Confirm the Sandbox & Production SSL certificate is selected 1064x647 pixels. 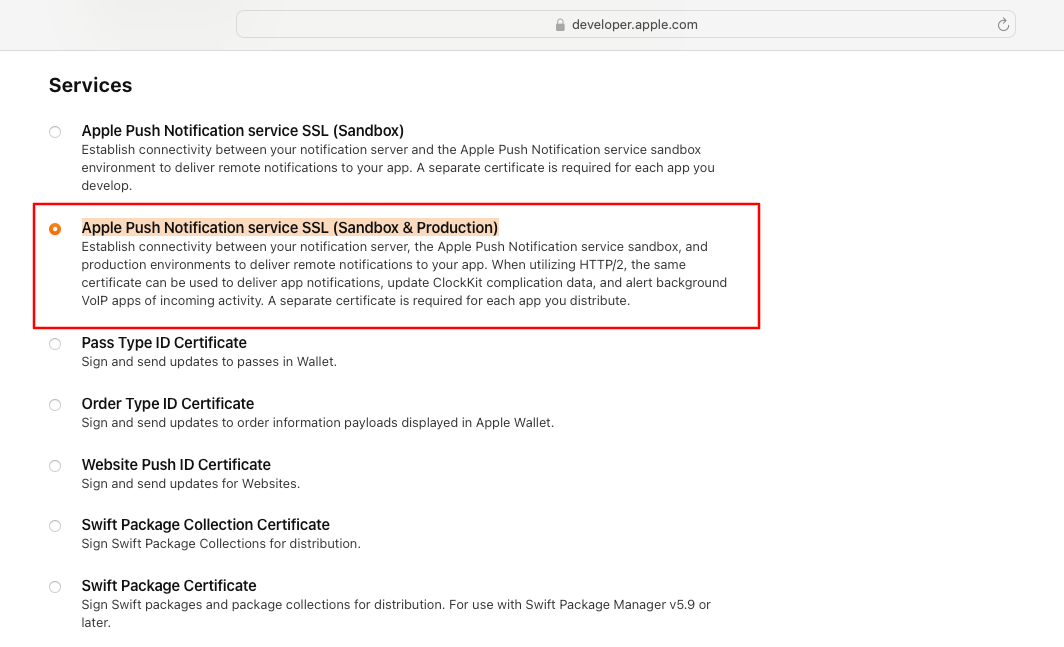(x=55, y=228)
